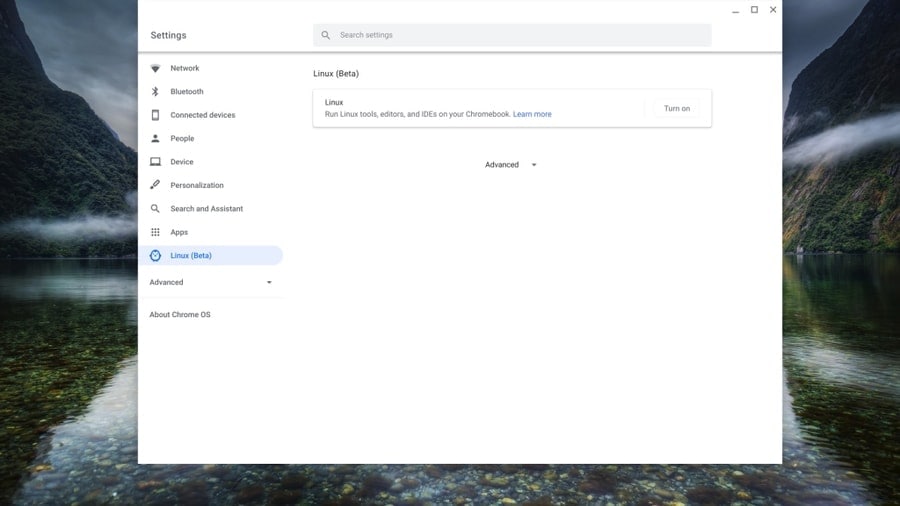Click the Linux (Beta) penguin icon
This screenshot has height=506, width=900.
(x=155, y=256)
